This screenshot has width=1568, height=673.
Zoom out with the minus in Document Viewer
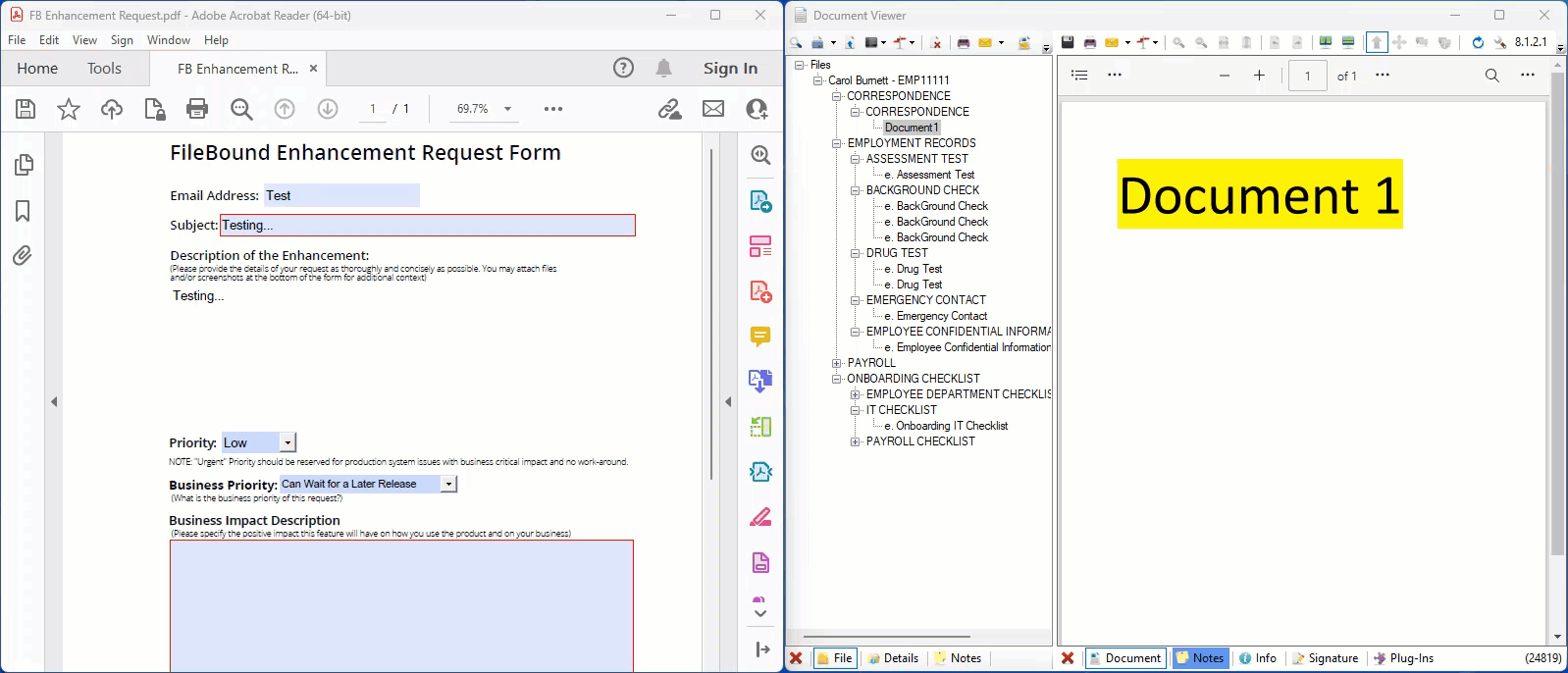point(1225,76)
